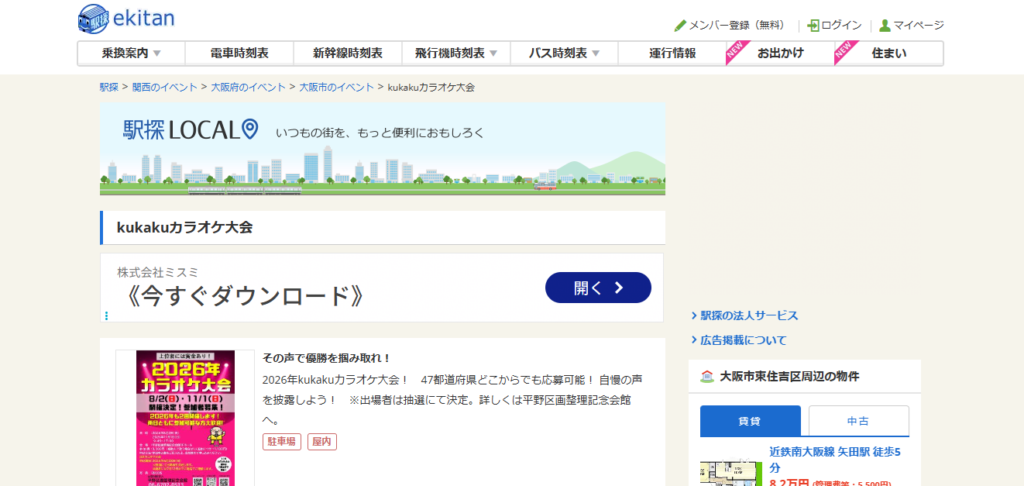Click the member registration pencil icon
This screenshot has width=1024, height=486.
pyautogui.click(x=680, y=25)
